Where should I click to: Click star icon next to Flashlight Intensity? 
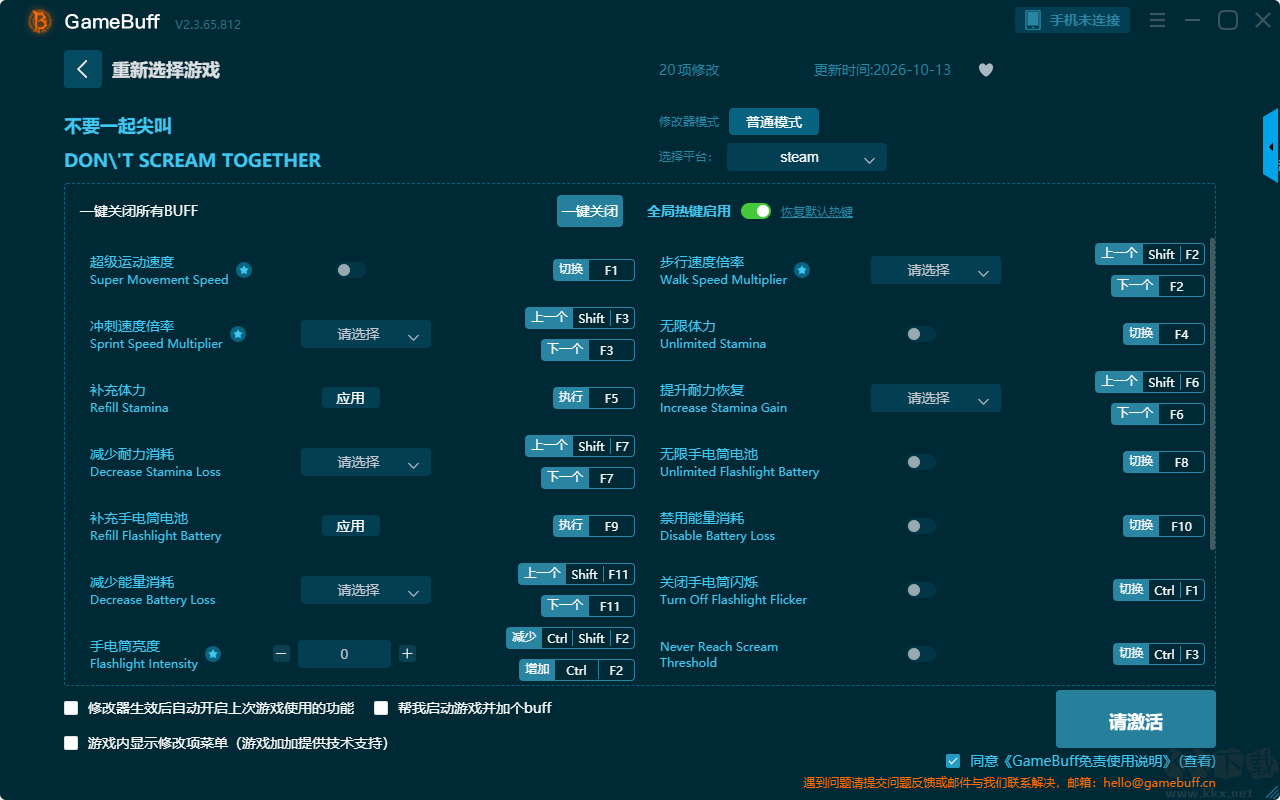[x=213, y=654]
